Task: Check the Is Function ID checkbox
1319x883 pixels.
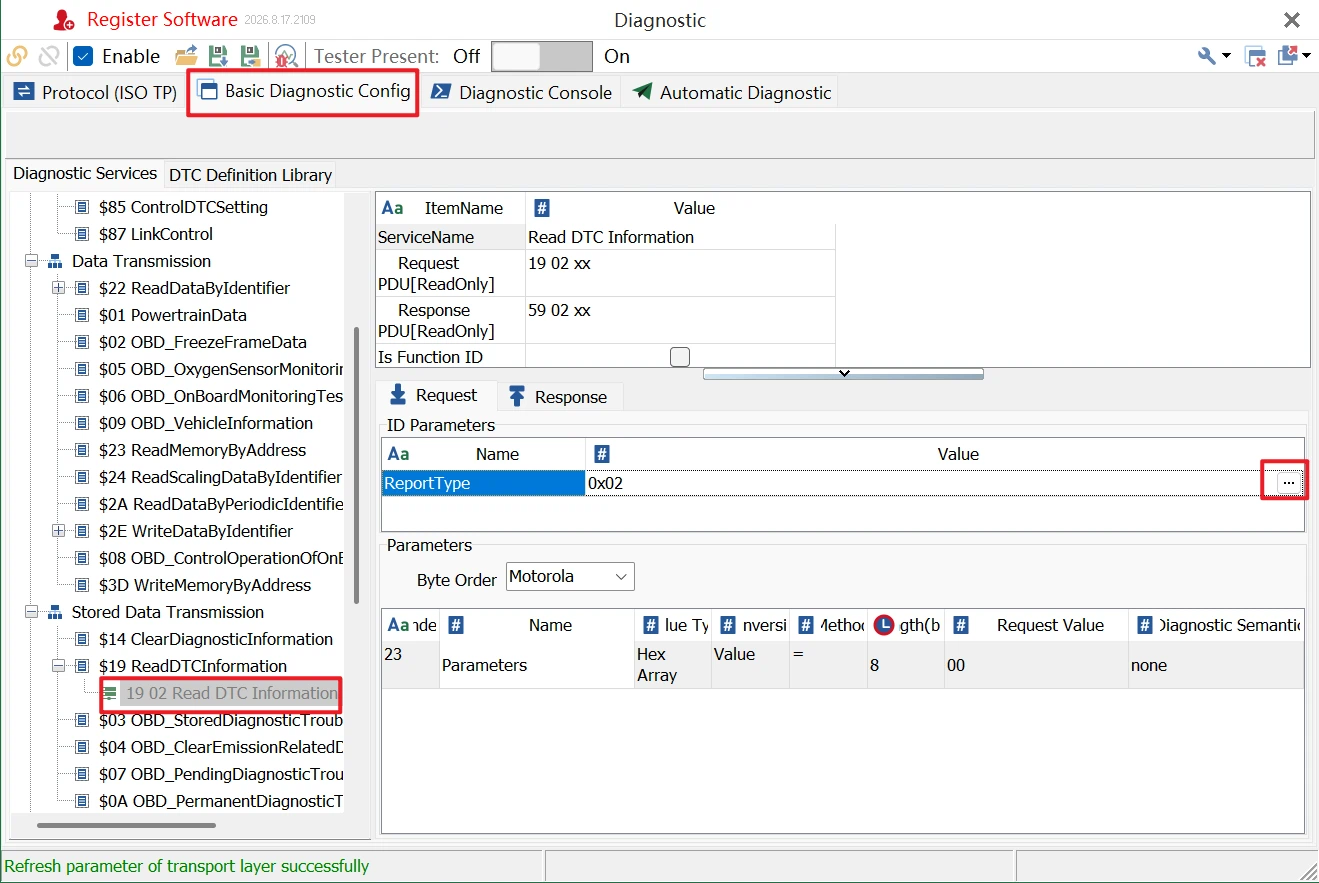Action: click(x=680, y=356)
